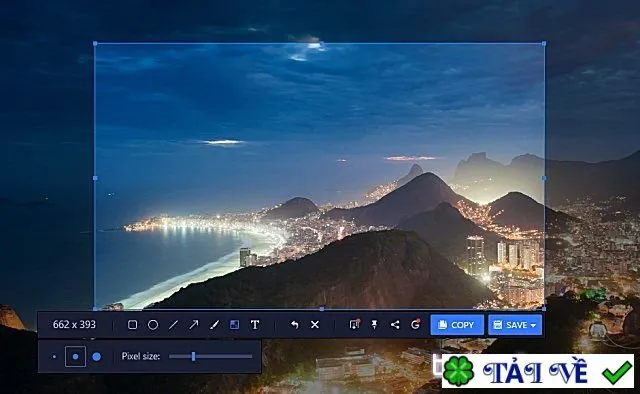Click the top-left selection corner handle
Viewport: 640px width, 394px height.
pyautogui.click(x=95, y=43)
